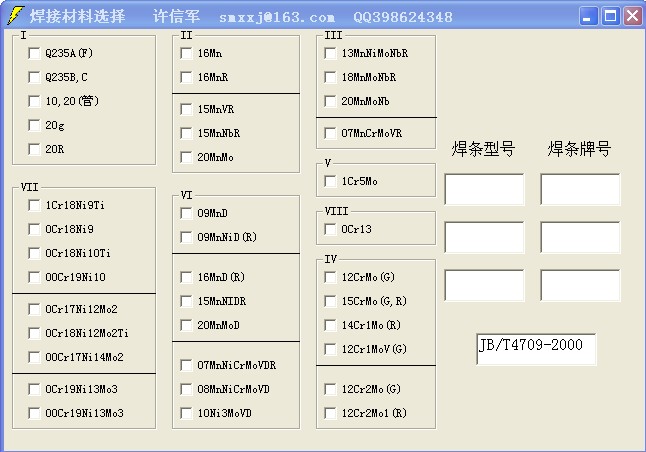
Task: Select the 18MnMoNbR option
Action: click(330, 77)
